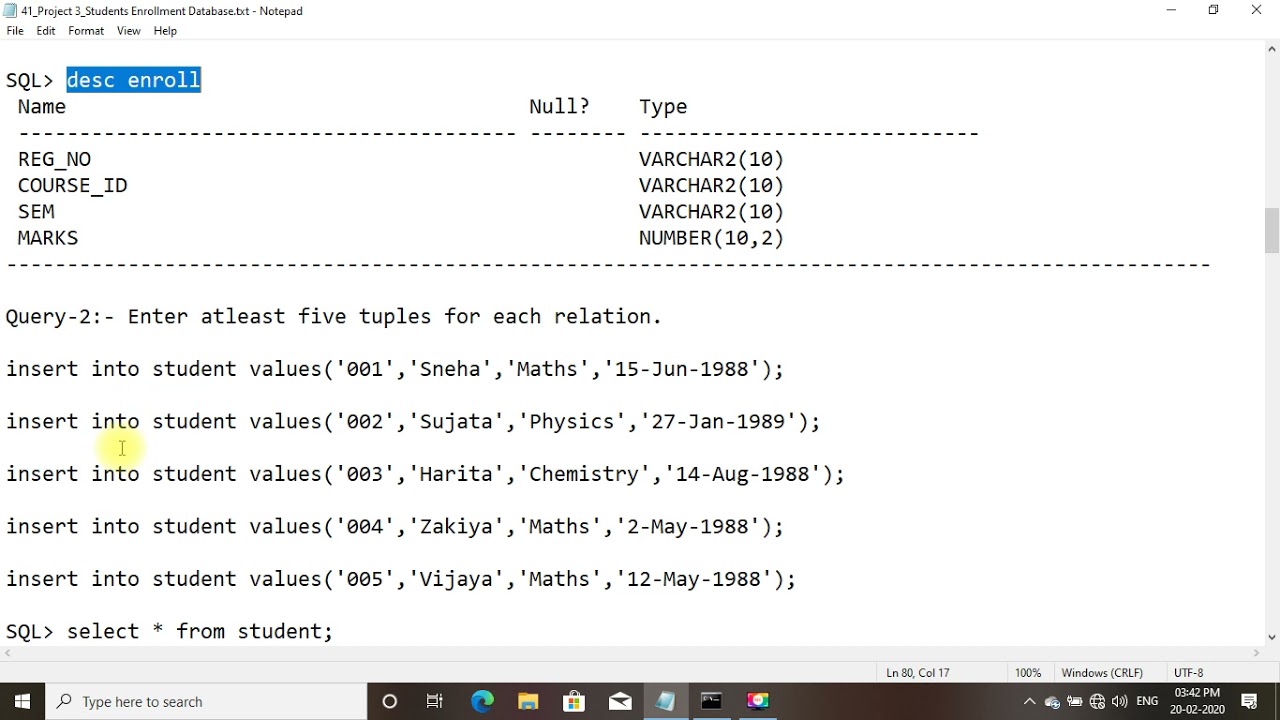Click the highlighted 'desc enroll' text

click(x=134, y=80)
